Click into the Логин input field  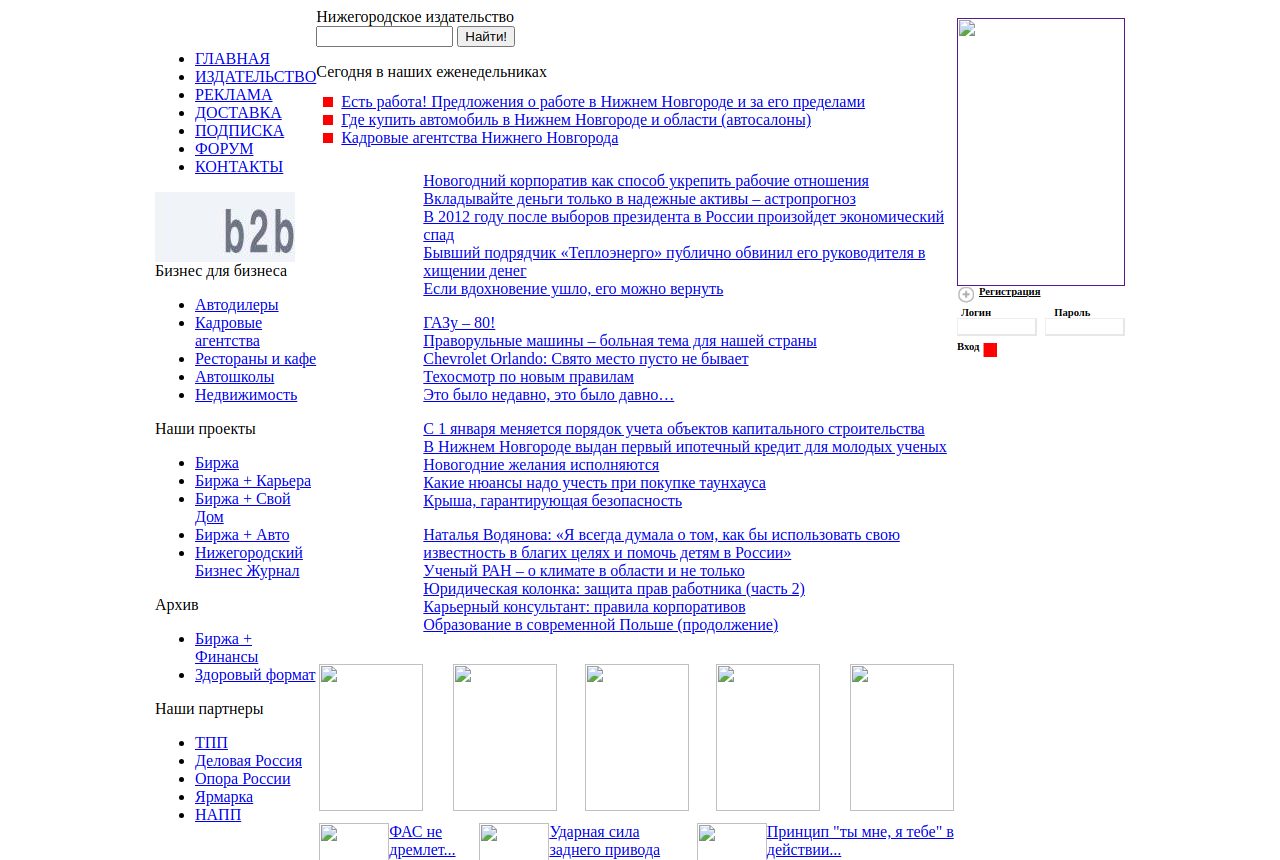[x=997, y=327]
